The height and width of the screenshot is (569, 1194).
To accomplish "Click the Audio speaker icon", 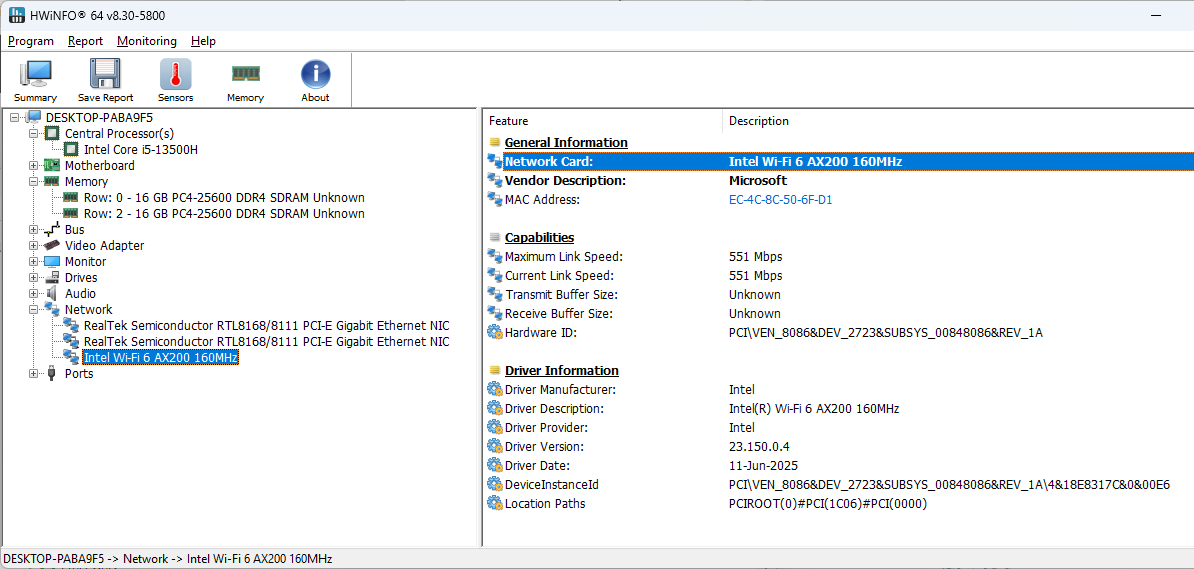I will pyautogui.click(x=53, y=293).
